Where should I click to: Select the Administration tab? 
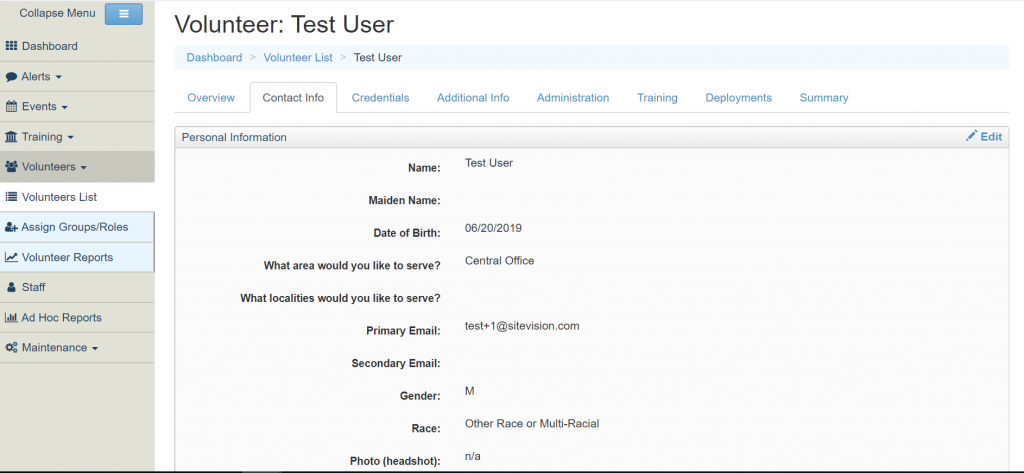[572, 98]
